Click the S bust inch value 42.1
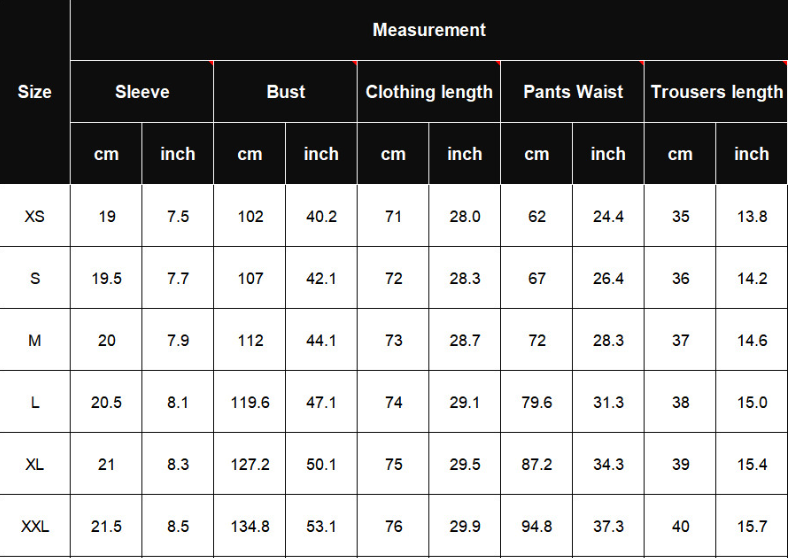Viewport: 788px width, 558px height. tap(321, 278)
